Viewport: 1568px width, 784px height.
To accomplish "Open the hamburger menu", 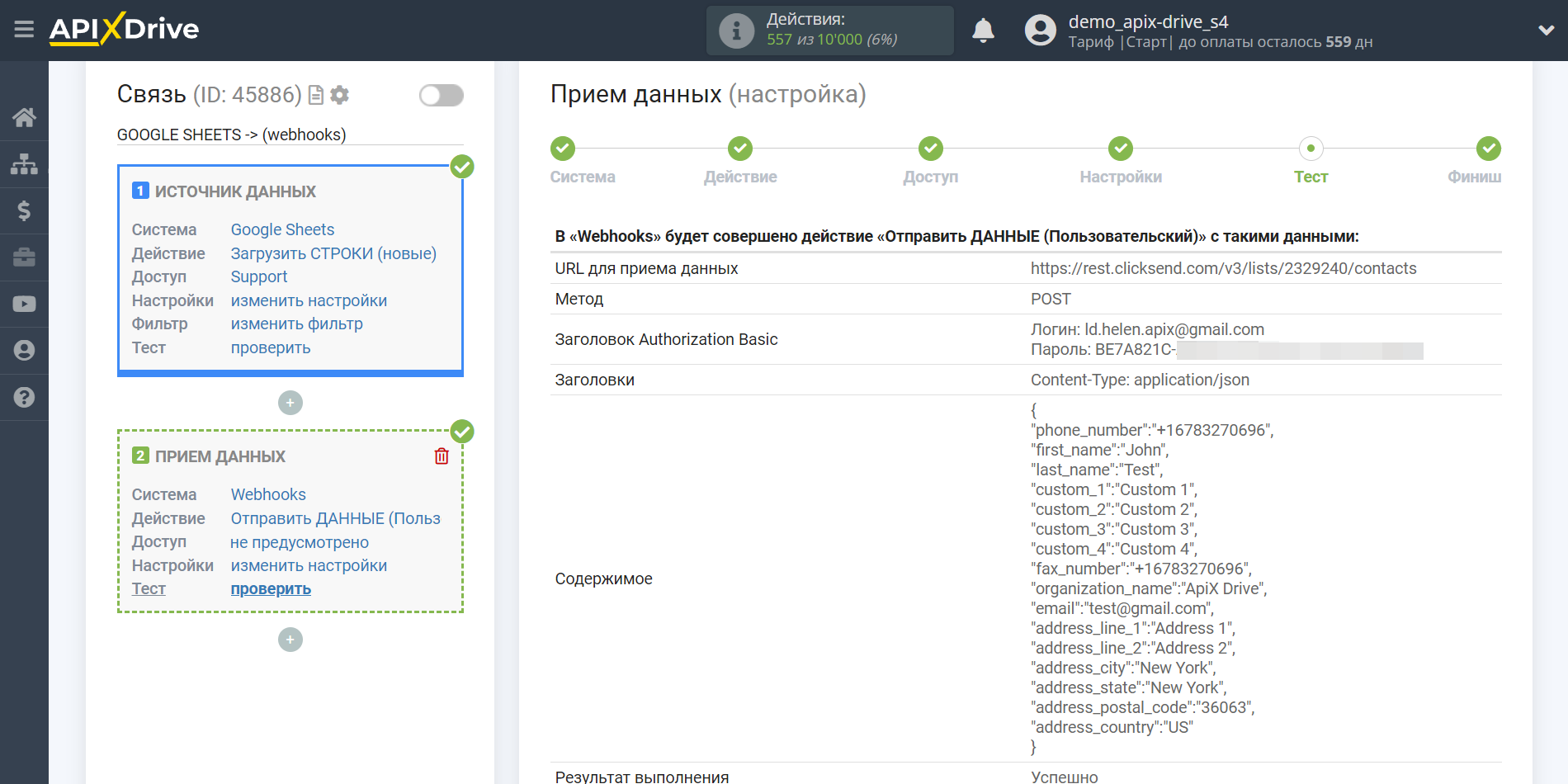I will point(24,30).
